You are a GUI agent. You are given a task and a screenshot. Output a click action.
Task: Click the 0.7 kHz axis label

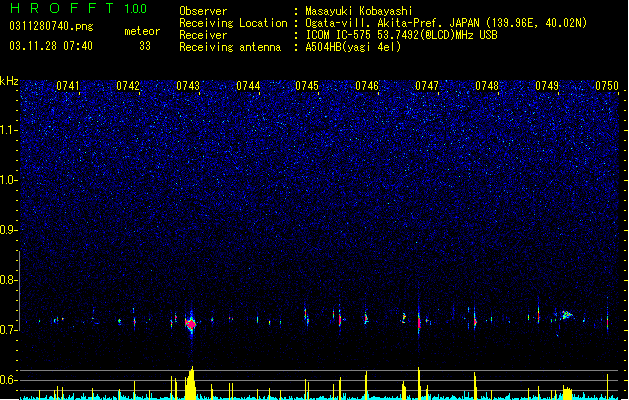coord(9,330)
